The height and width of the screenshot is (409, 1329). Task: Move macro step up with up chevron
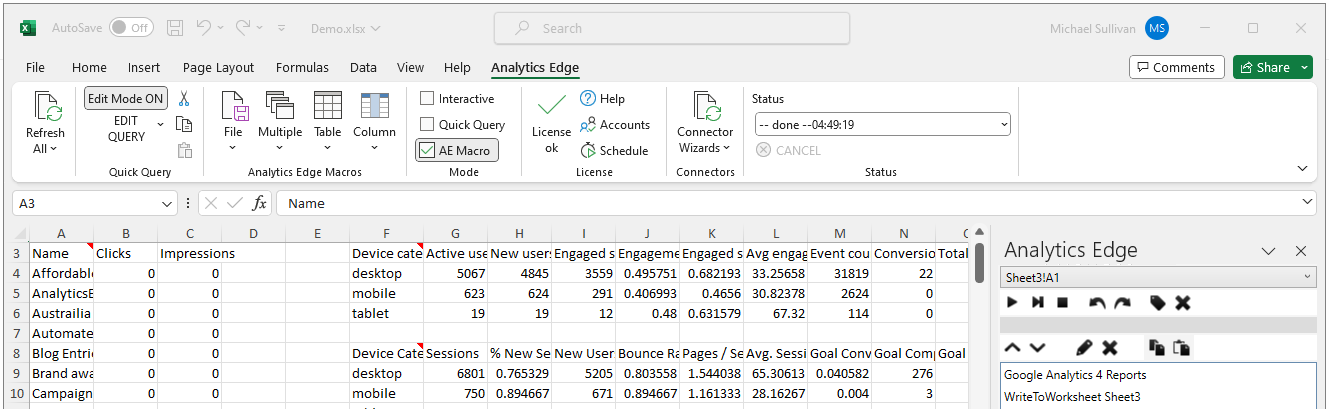tap(1012, 347)
